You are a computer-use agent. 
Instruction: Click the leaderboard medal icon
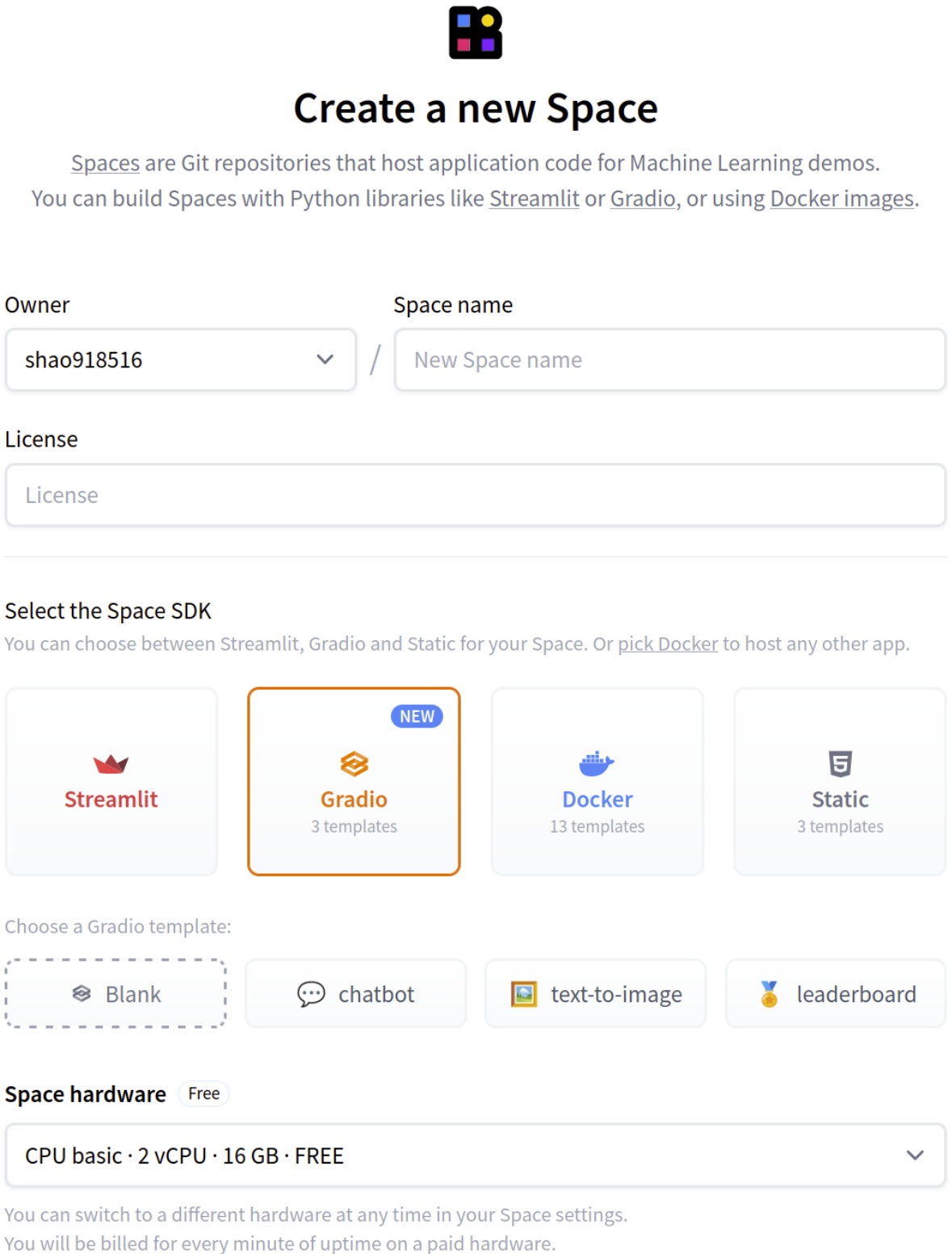(x=770, y=994)
